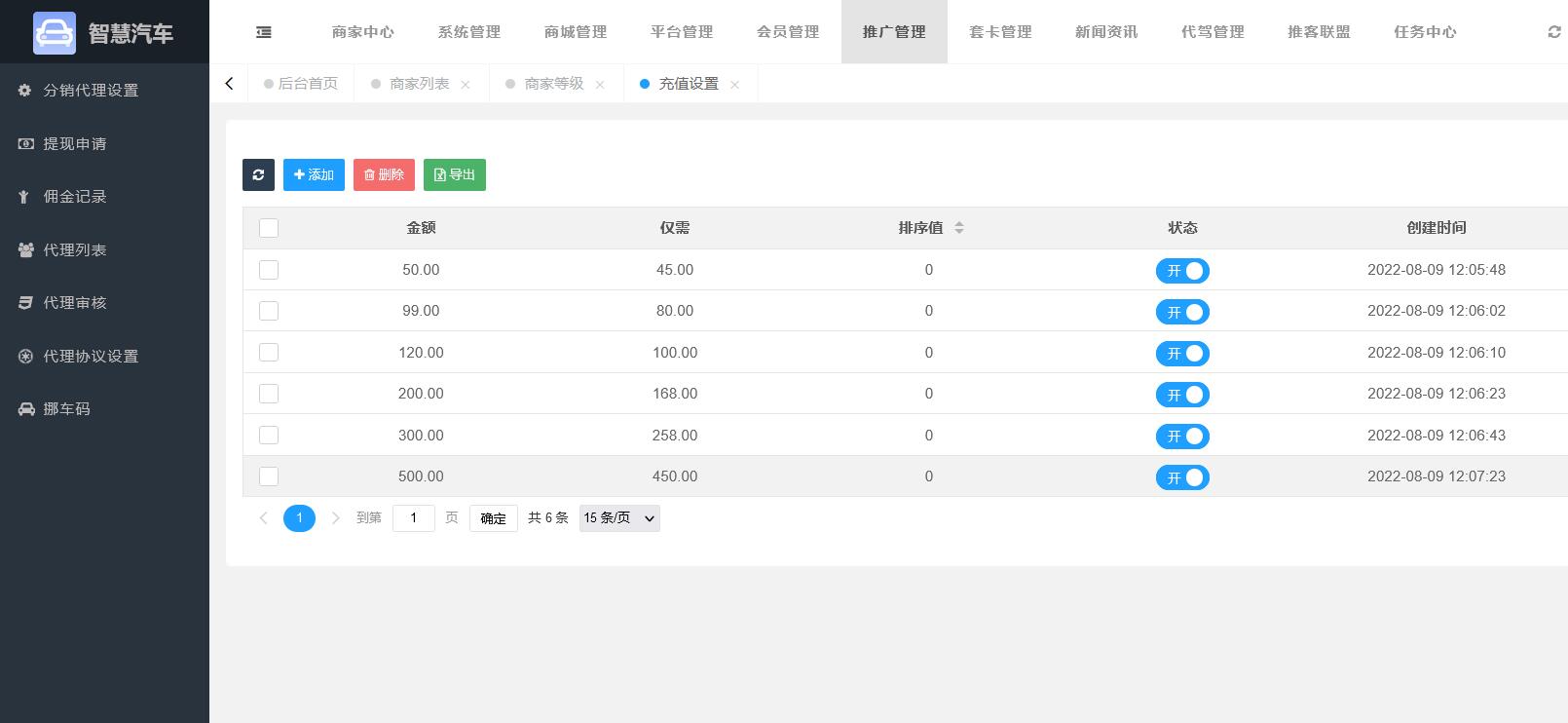Click the page number input field
The height and width of the screenshot is (723, 1568).
(413, 518)
